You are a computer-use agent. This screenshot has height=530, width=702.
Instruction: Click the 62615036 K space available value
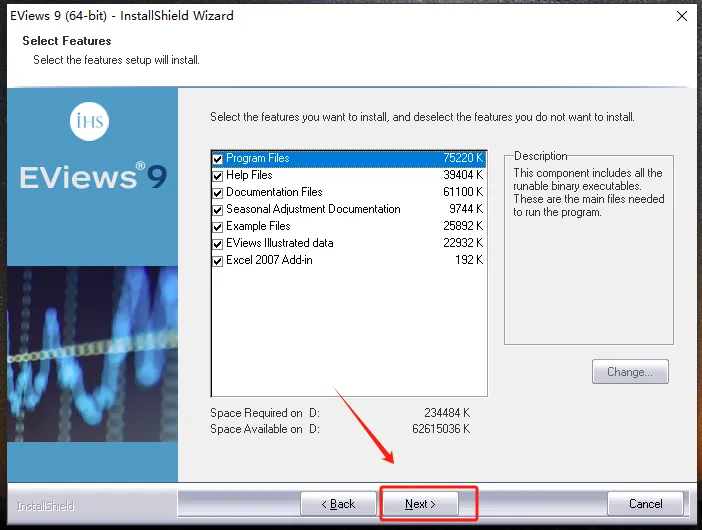(441, 429)
